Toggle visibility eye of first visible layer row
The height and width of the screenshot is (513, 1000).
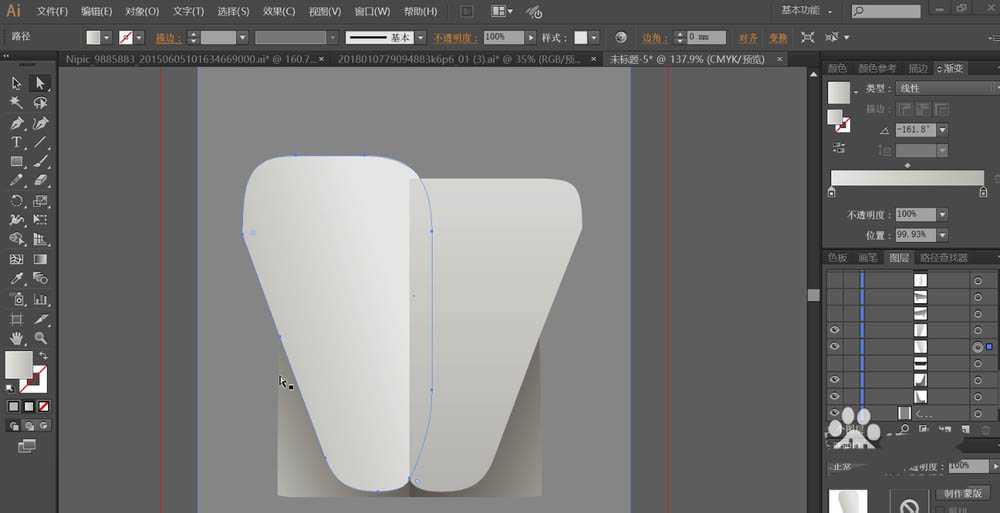834,330
